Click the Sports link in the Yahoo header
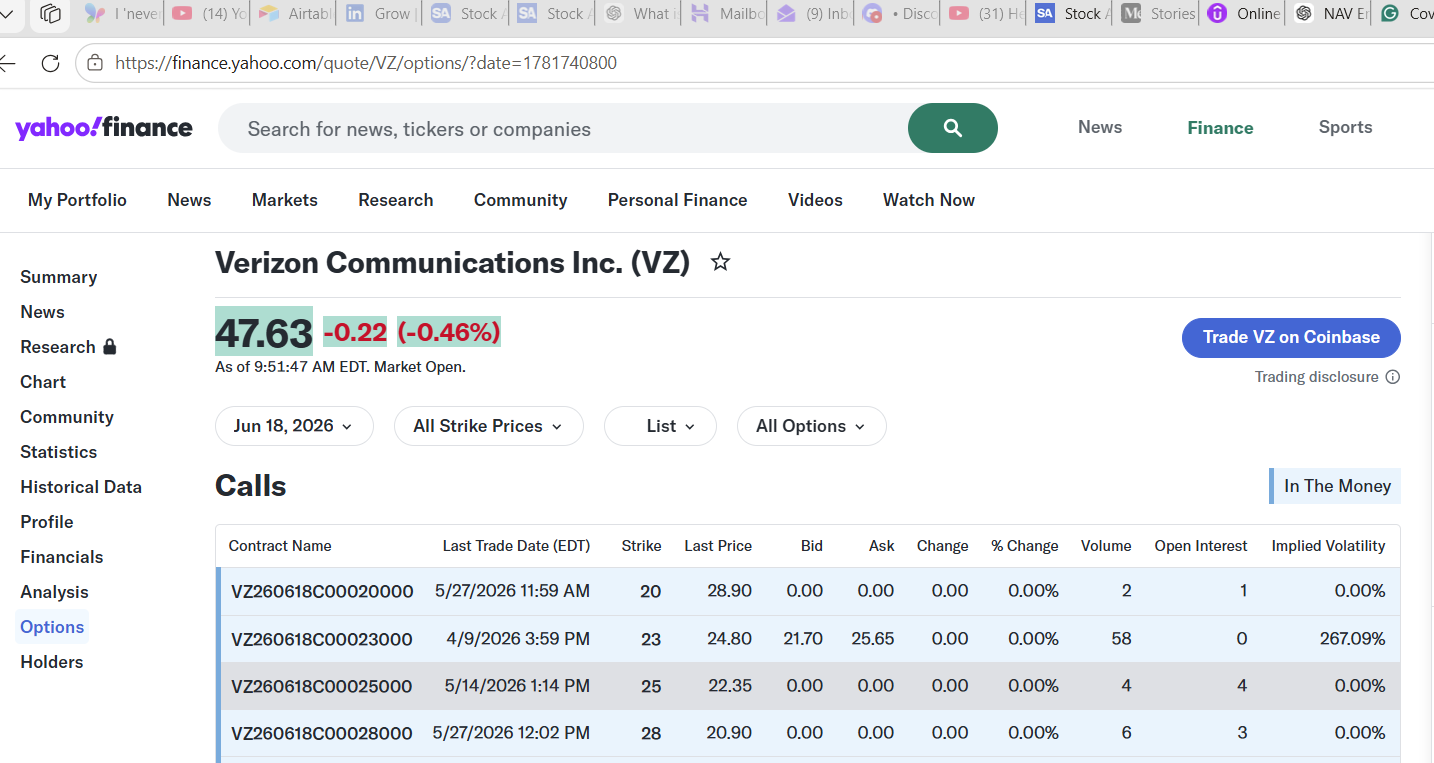This screenshot has width=1434, height=763. pyautogui.click(x=1345, y=127)
